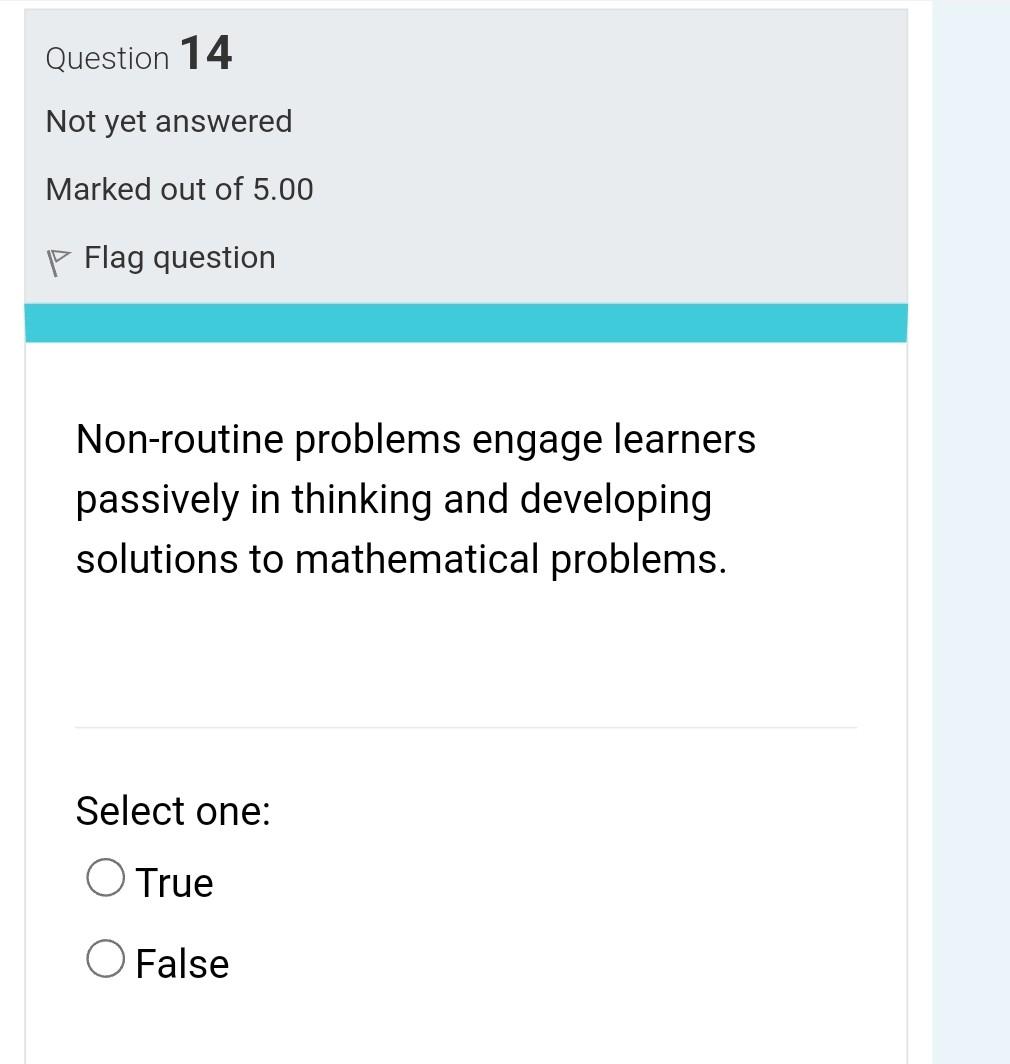Open the Flag question action
The height and width of the screenshot is (1064, 1010).
point(180,257)
